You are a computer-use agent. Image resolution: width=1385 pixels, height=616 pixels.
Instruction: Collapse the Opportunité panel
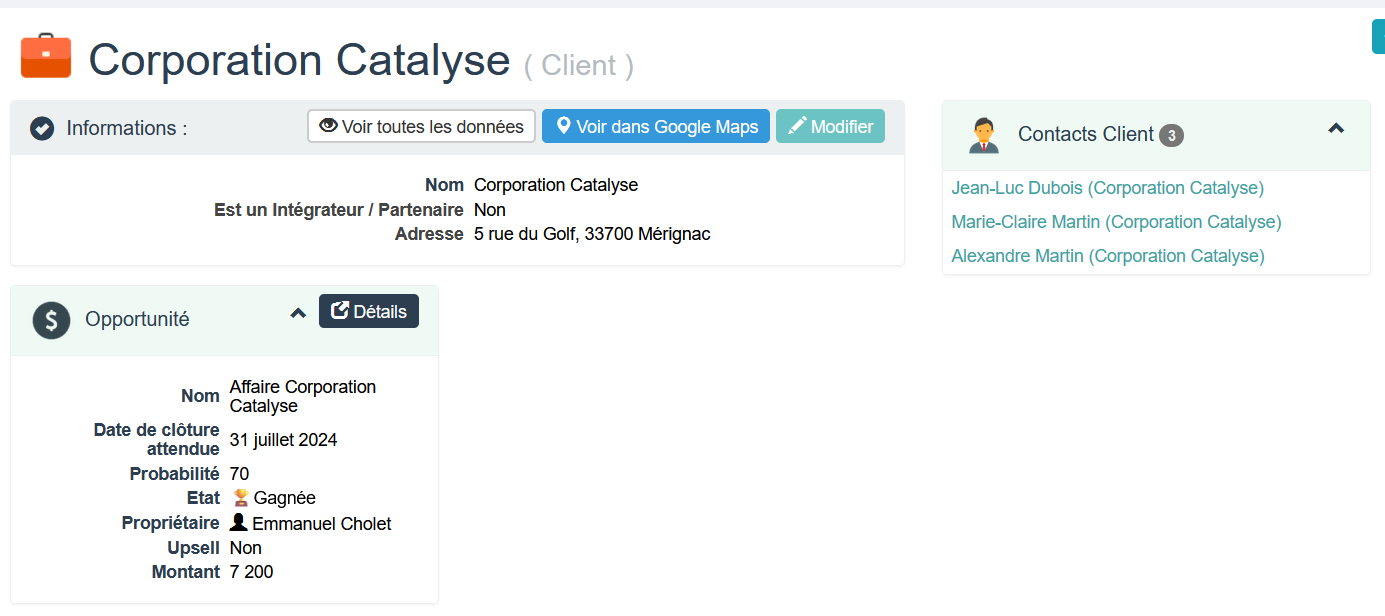pyautogui.click(x=297, y=313)
